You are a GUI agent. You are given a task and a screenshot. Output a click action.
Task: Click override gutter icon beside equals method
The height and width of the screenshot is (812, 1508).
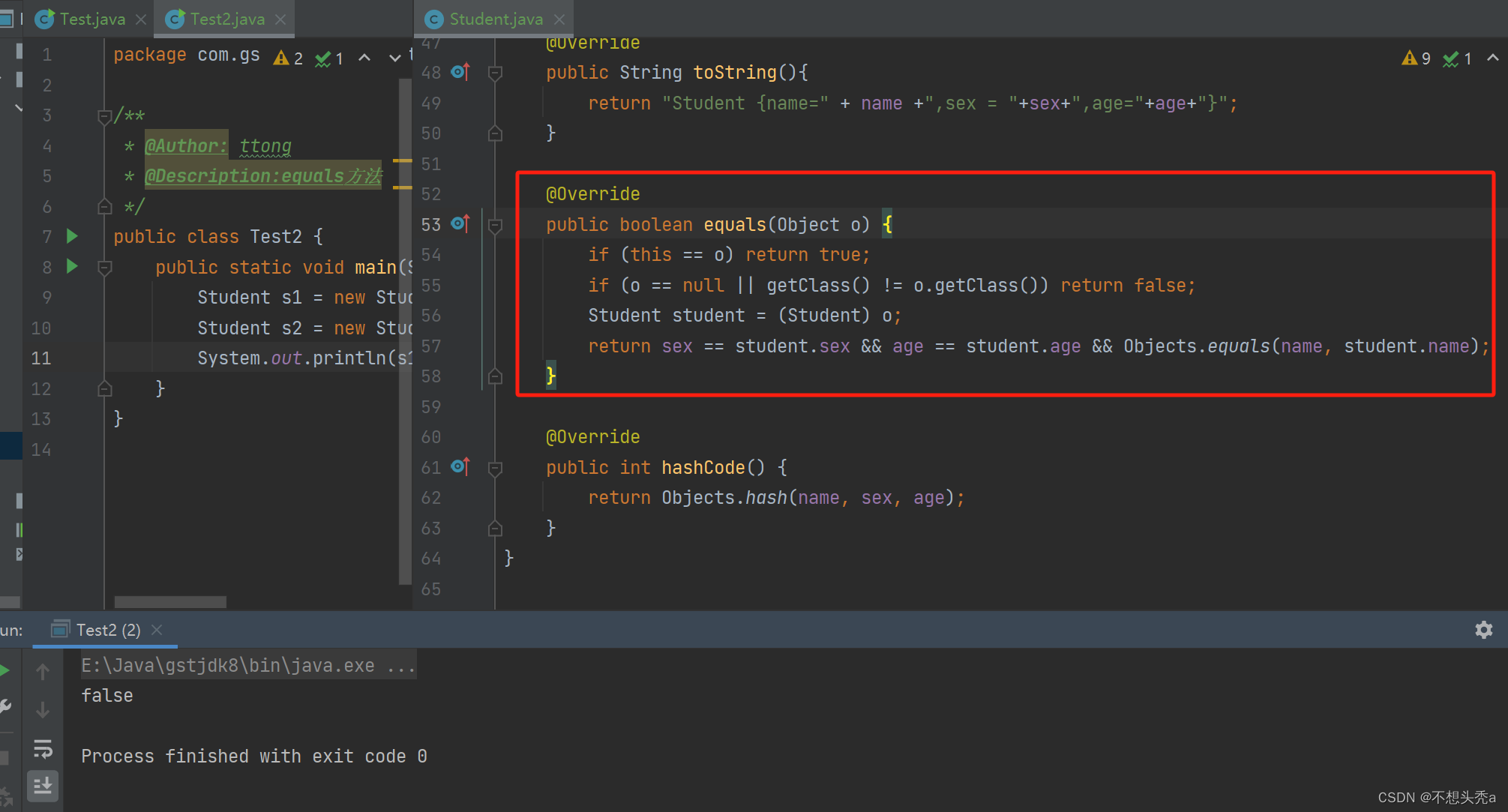tap(460, 223)
